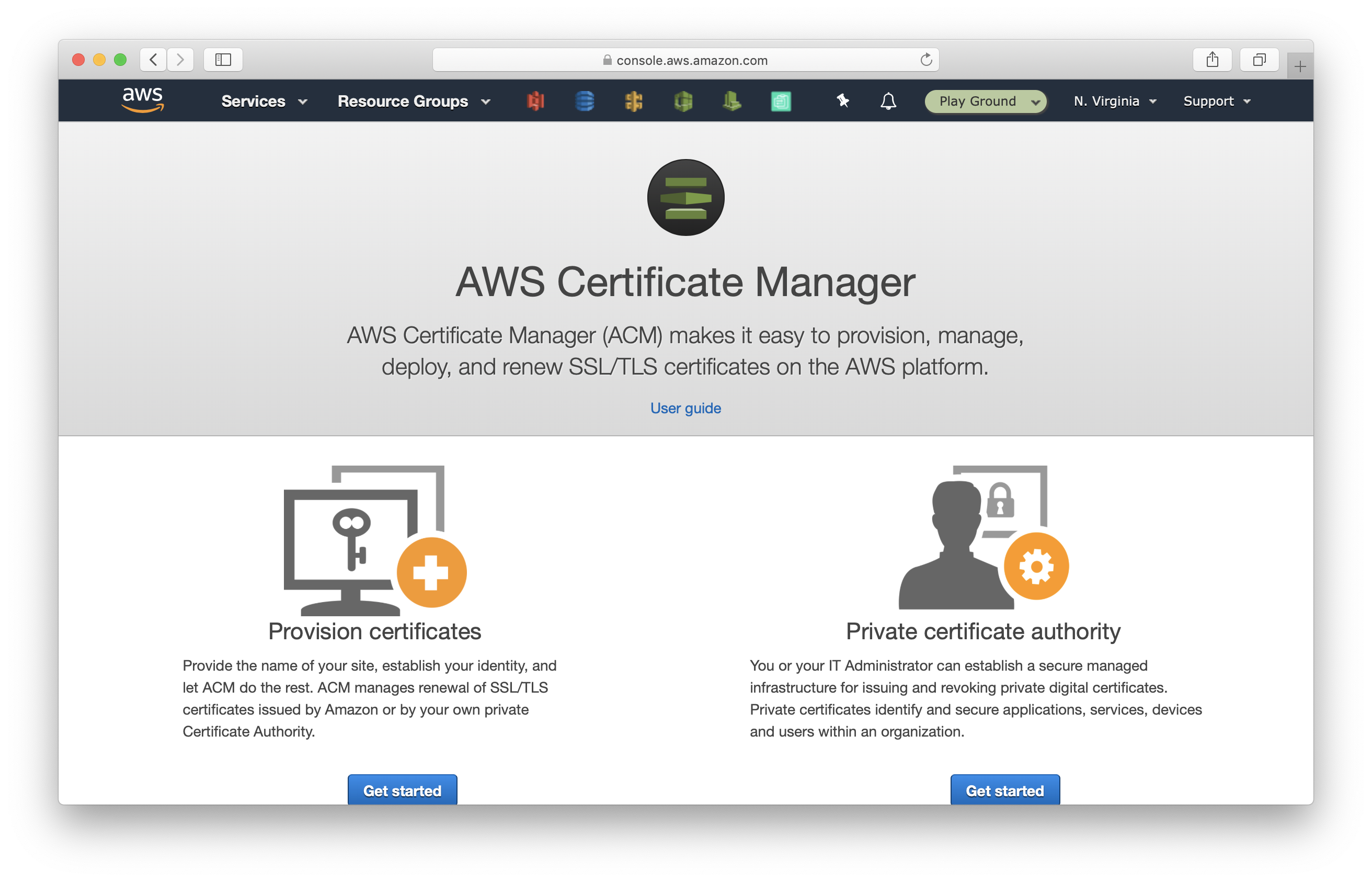
Task: Click Get started under Provision certificates
Action: [402, 790]
